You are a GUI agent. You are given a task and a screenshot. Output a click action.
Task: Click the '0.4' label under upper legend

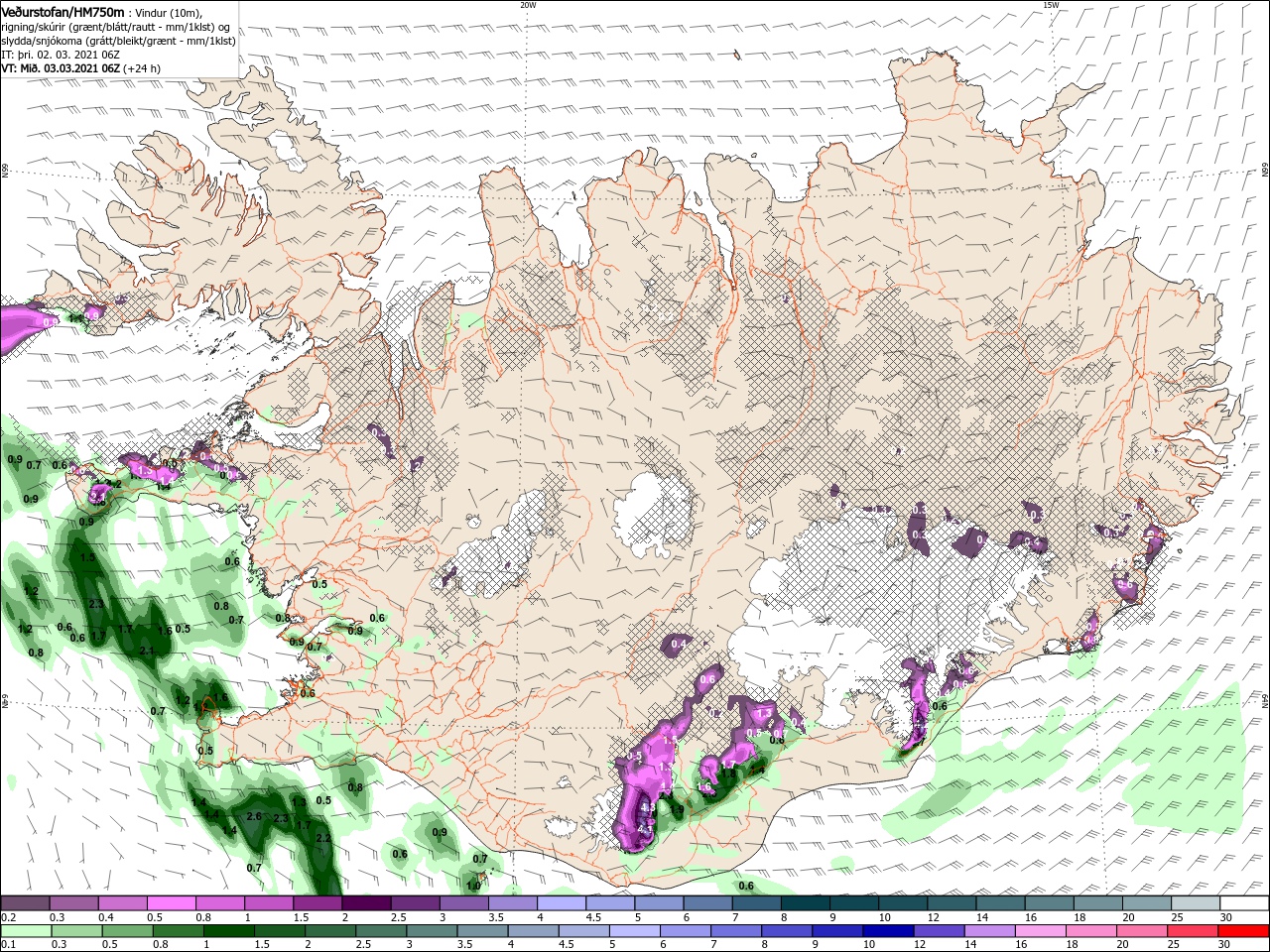106,917
